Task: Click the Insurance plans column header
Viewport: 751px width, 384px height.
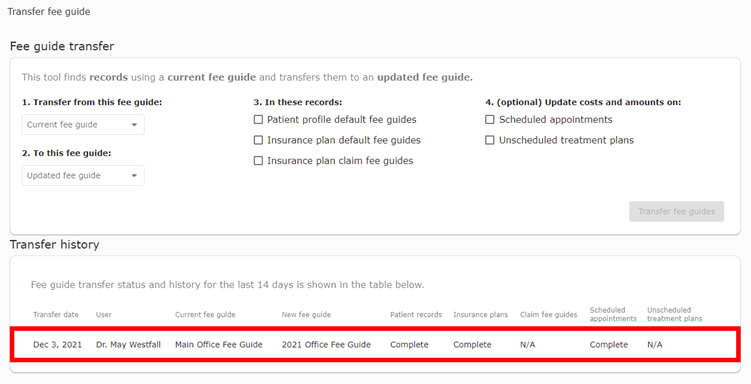Action: point(480,315)
